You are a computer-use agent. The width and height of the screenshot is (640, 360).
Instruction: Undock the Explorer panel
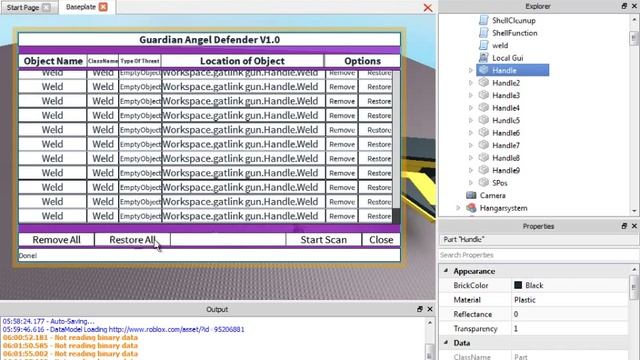(624, 6)
